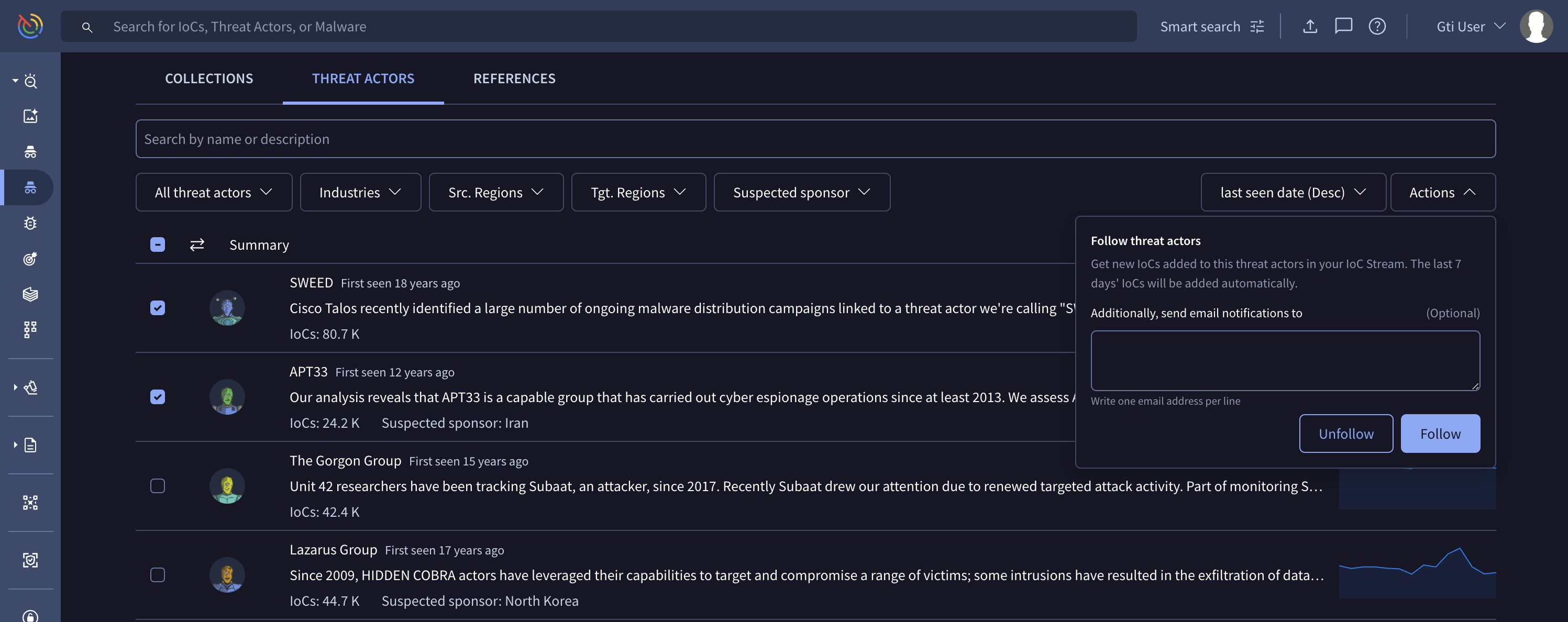Switch to the REFERENCES tab
Viewport: 1568px width, 622px height.
tap(514, 79)
